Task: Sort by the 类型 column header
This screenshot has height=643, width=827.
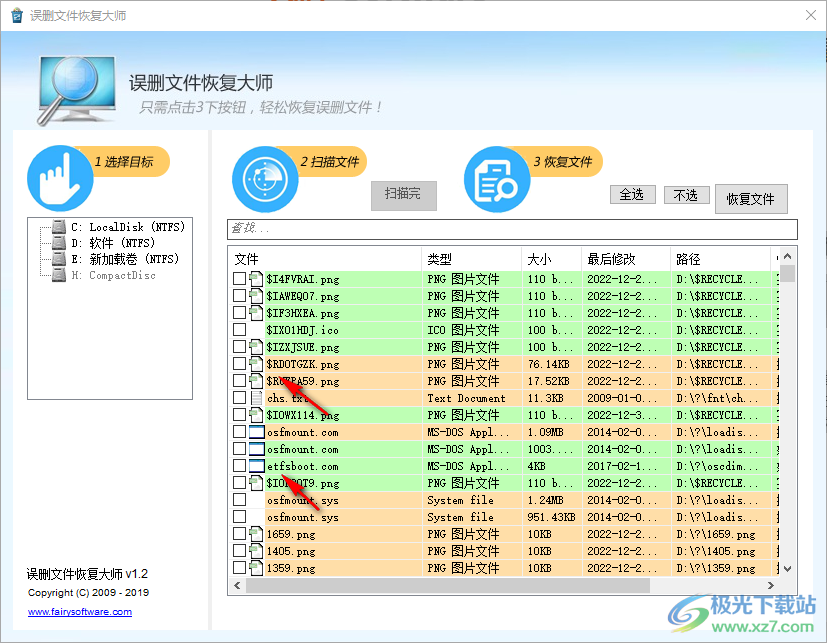Action: click(x=472, y=259)
